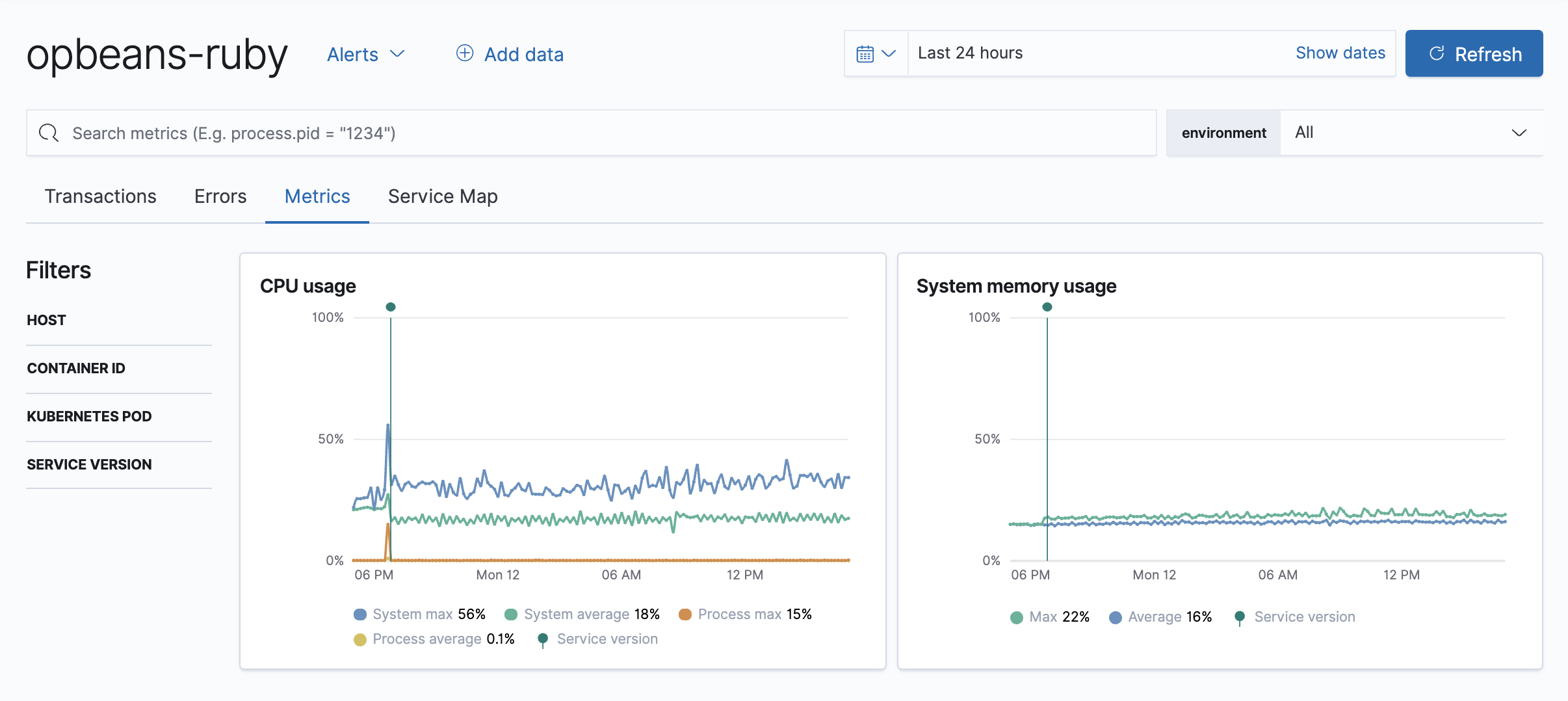Expand the HOST filter section
The height and width of the screenshot is (701, 1568).
coord(46,320)
